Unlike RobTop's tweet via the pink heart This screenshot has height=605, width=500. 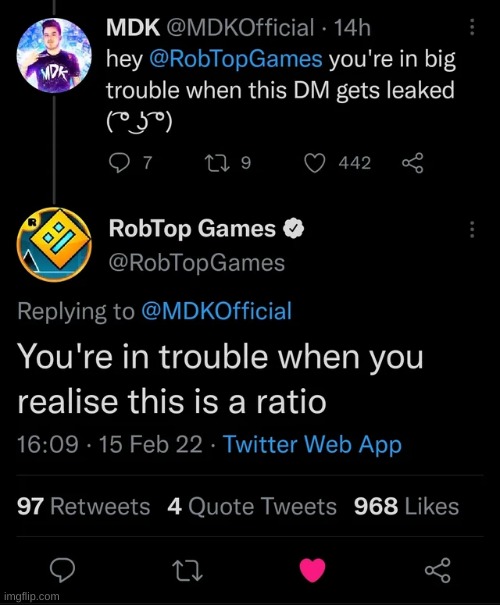tap(312, 570)
